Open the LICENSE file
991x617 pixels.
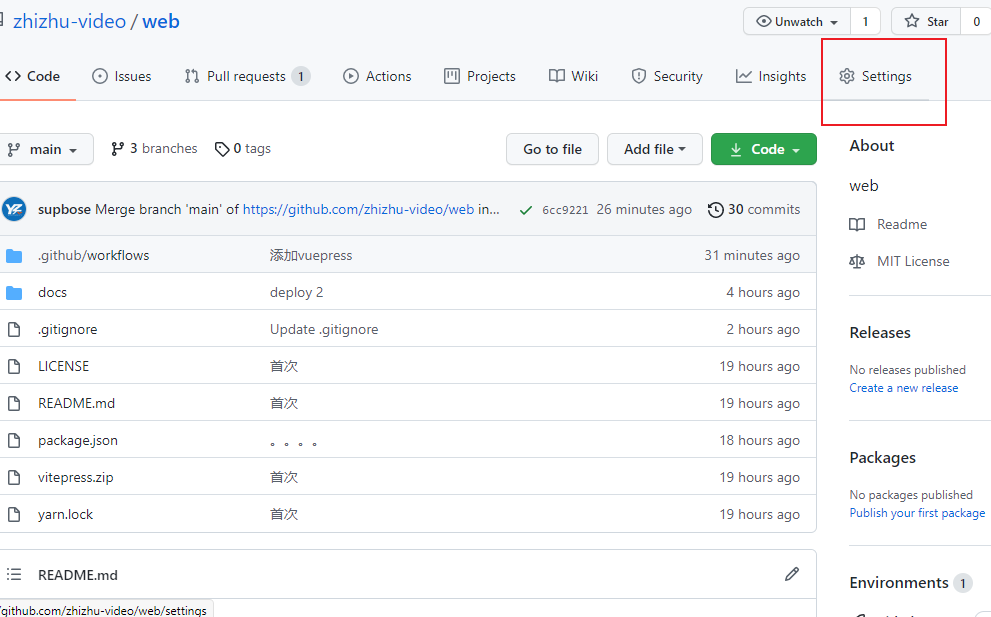63,367
